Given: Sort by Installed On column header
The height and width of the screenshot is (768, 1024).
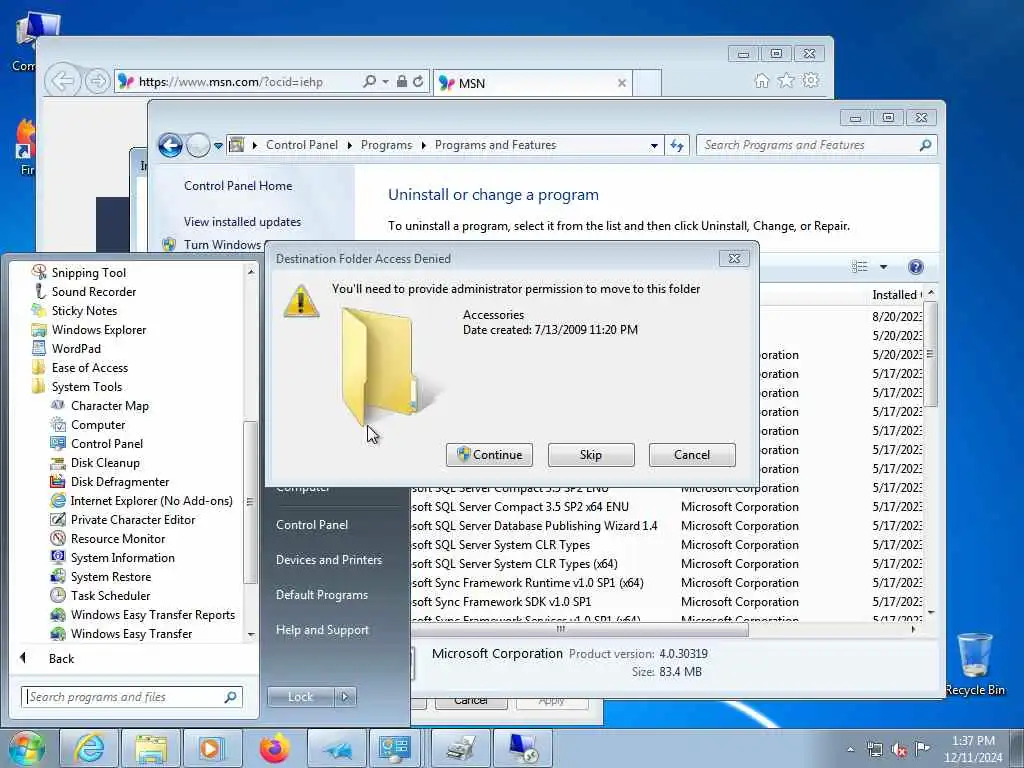Looking at the screenshot, I should pyautogui.click(x=896, y=295).
